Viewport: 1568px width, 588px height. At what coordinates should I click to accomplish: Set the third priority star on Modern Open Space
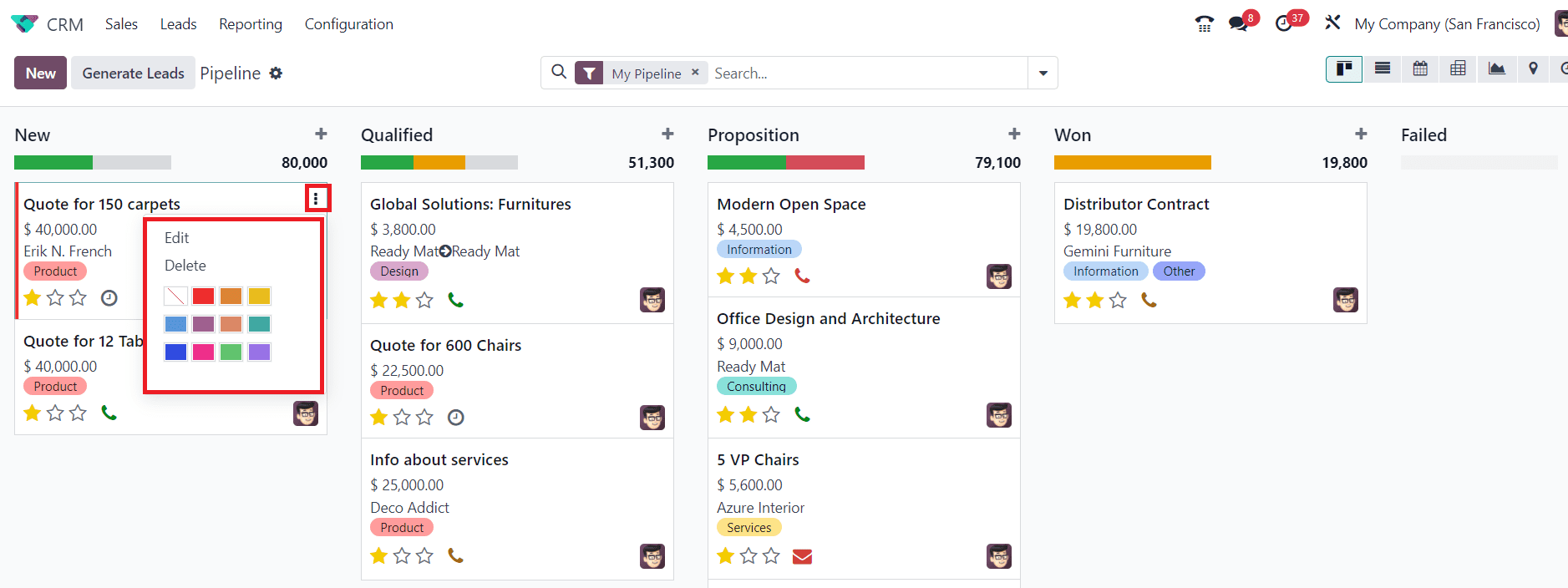point(771,276)
